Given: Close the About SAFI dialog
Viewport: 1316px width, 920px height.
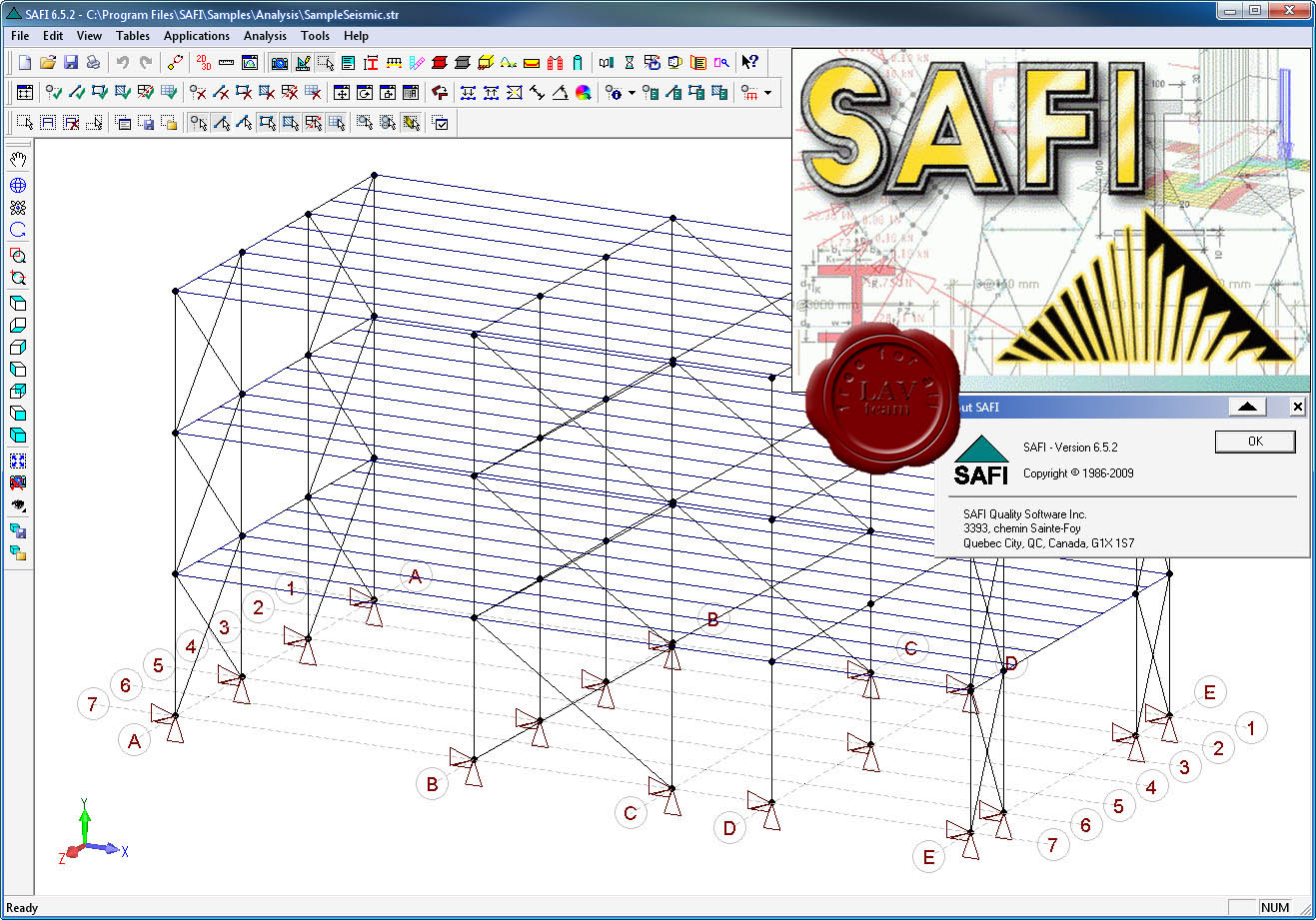Looking at the screenshot, I should 1297,407.
